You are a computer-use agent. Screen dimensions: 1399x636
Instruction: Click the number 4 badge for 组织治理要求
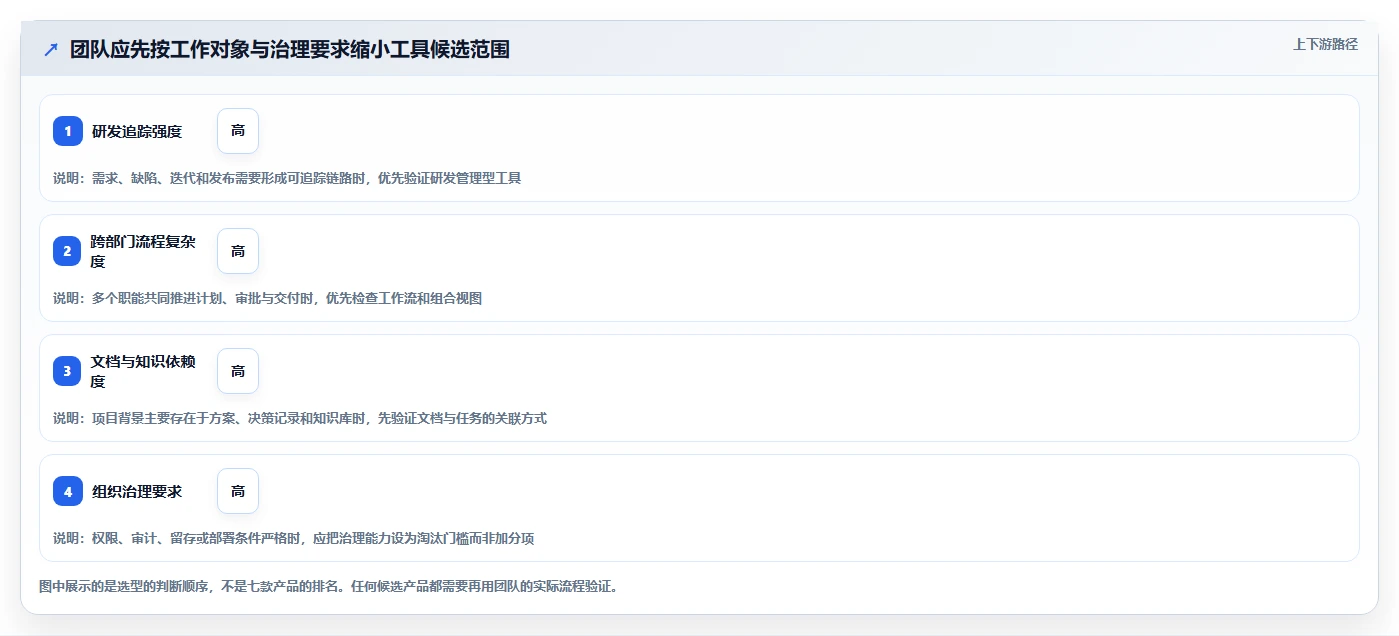(x=68, y=491)
